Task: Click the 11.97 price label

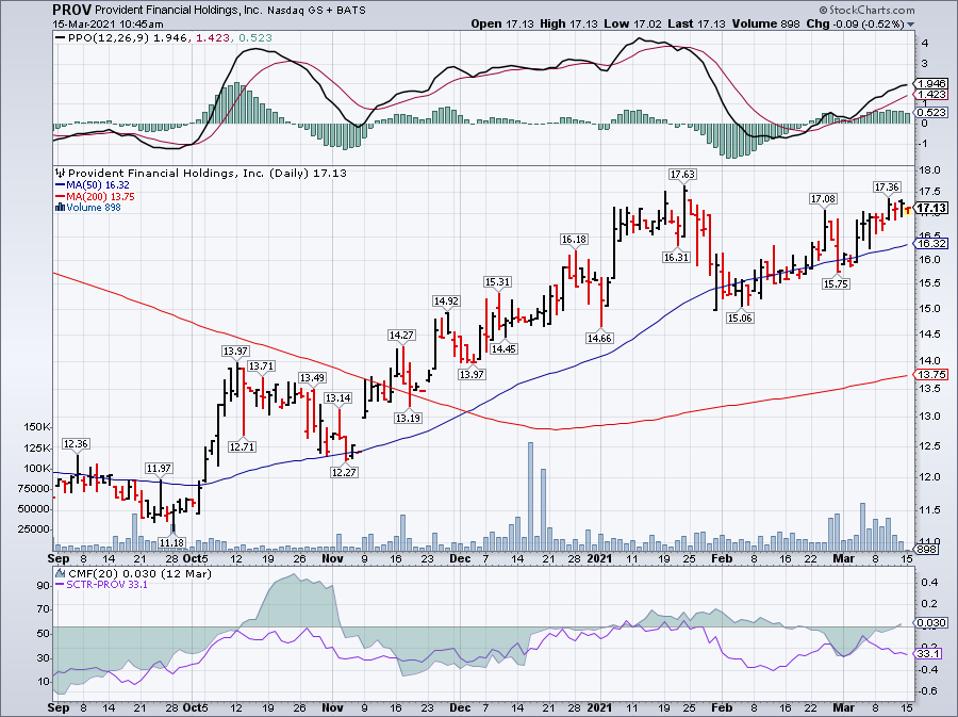Action: [159, 468]
